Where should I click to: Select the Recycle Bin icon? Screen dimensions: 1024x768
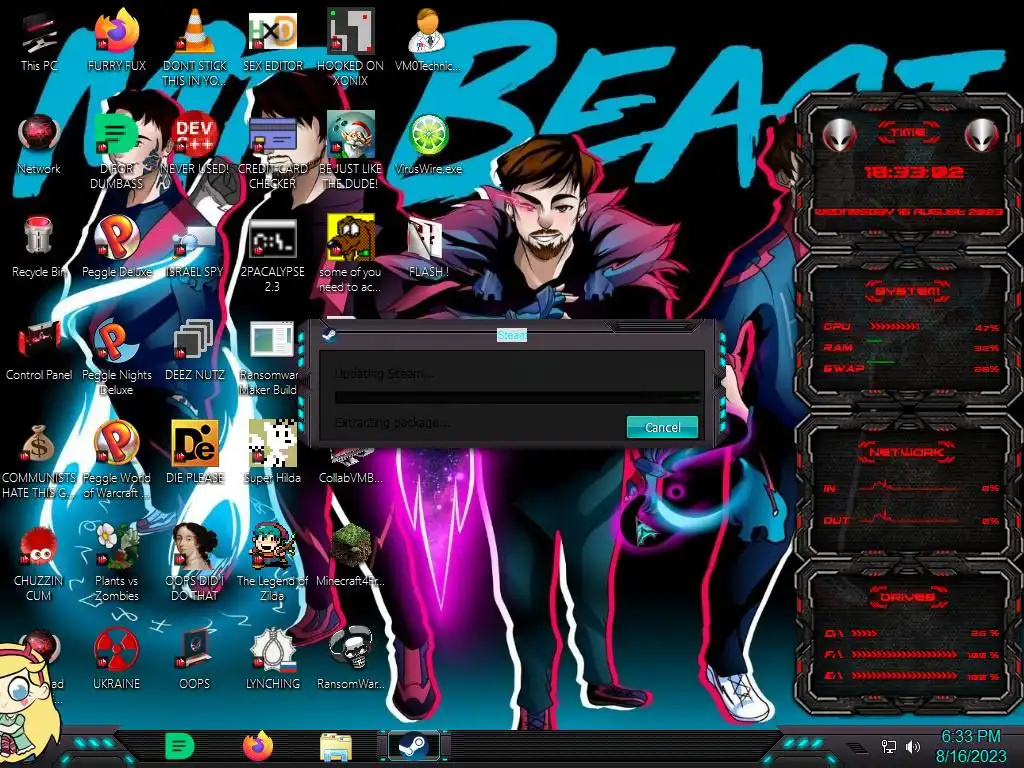pyautogui.click(x=39, y=247)
